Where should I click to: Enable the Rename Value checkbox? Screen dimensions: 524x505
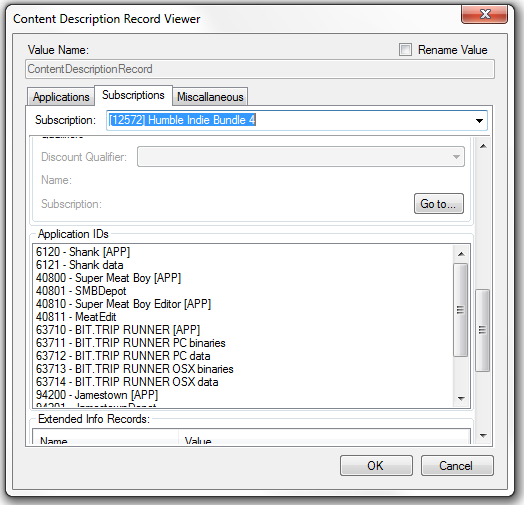405,50
